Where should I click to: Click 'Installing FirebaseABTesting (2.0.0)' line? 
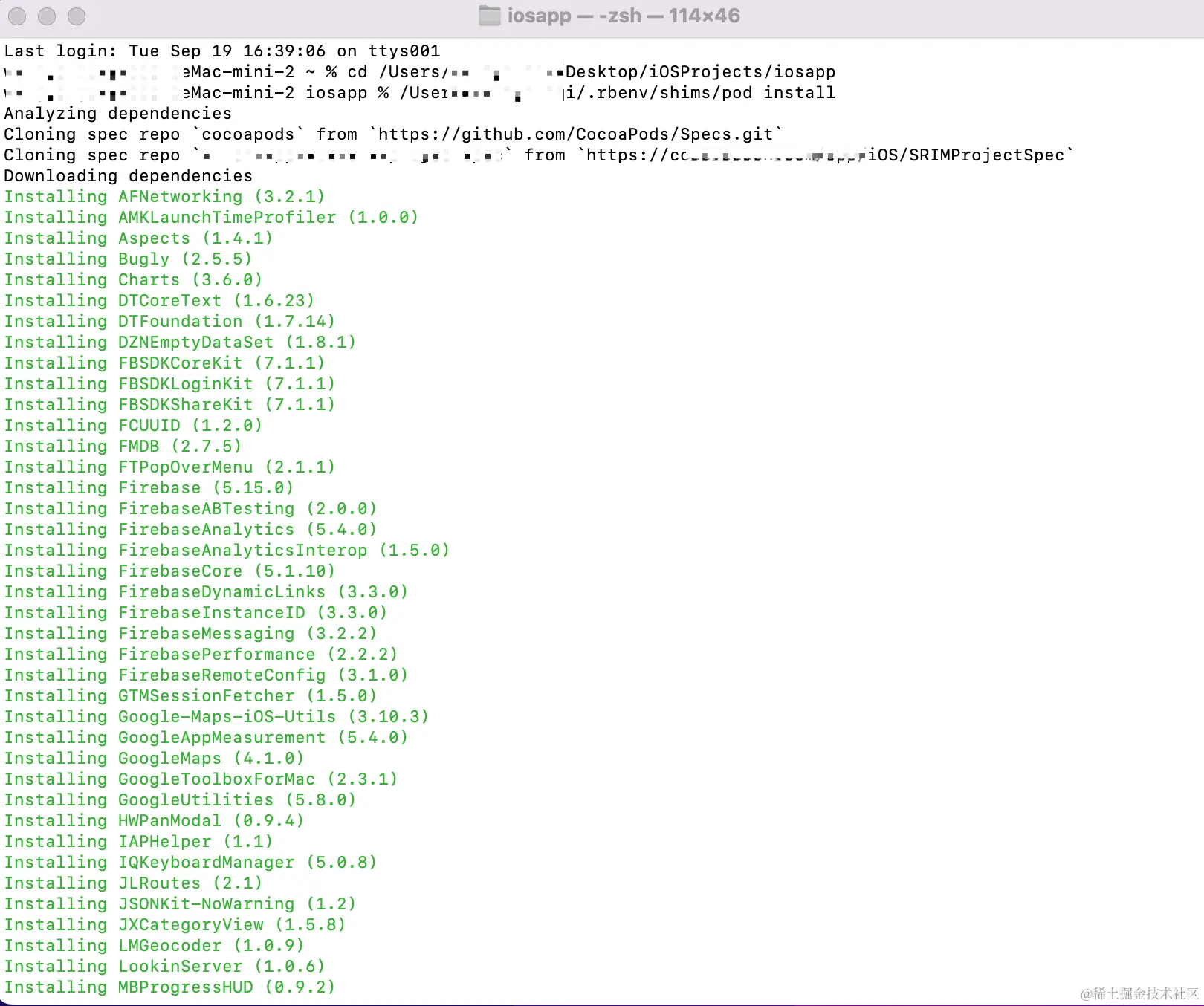click(191, 509)
